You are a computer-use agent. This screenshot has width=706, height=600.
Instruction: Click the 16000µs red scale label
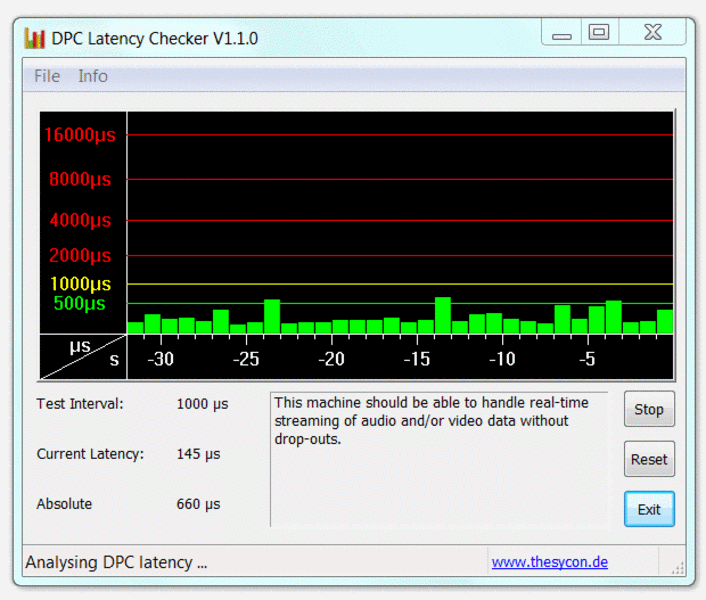(79, 135)
